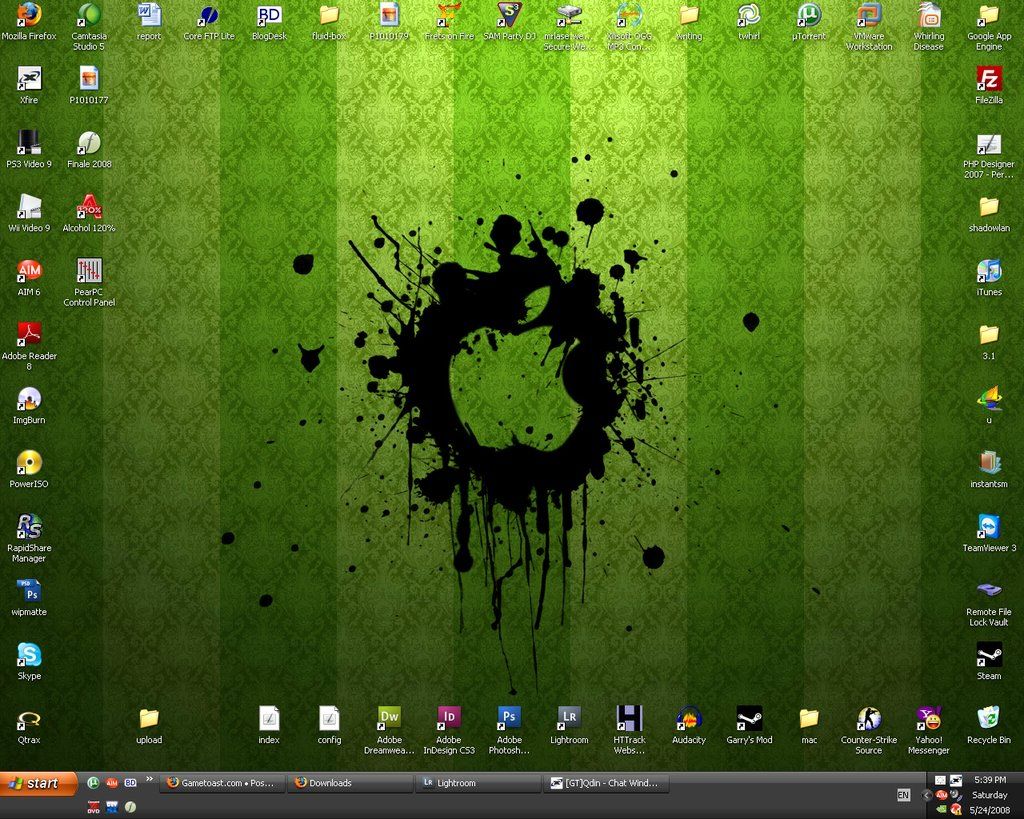Select the Google App Engine folder
Image resolution: width=1024 pixels, height=819 pixels.
coord(989,26)
